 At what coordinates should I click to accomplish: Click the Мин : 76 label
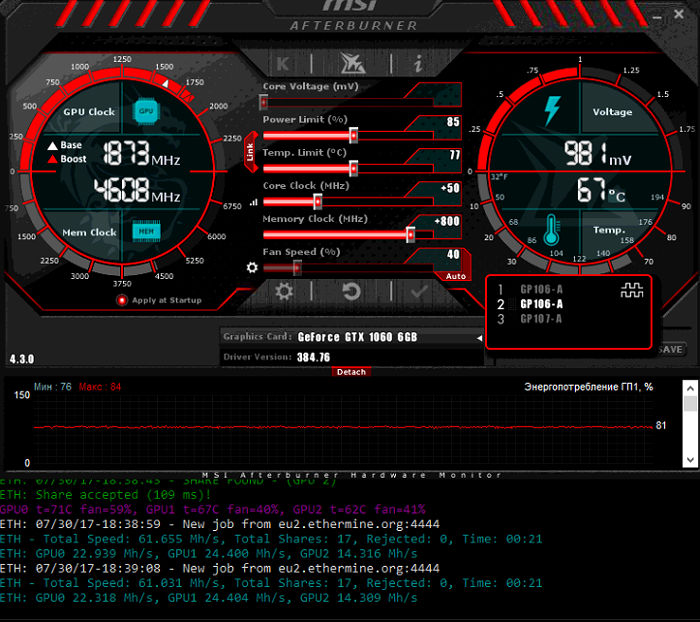[x=53, y=387]
